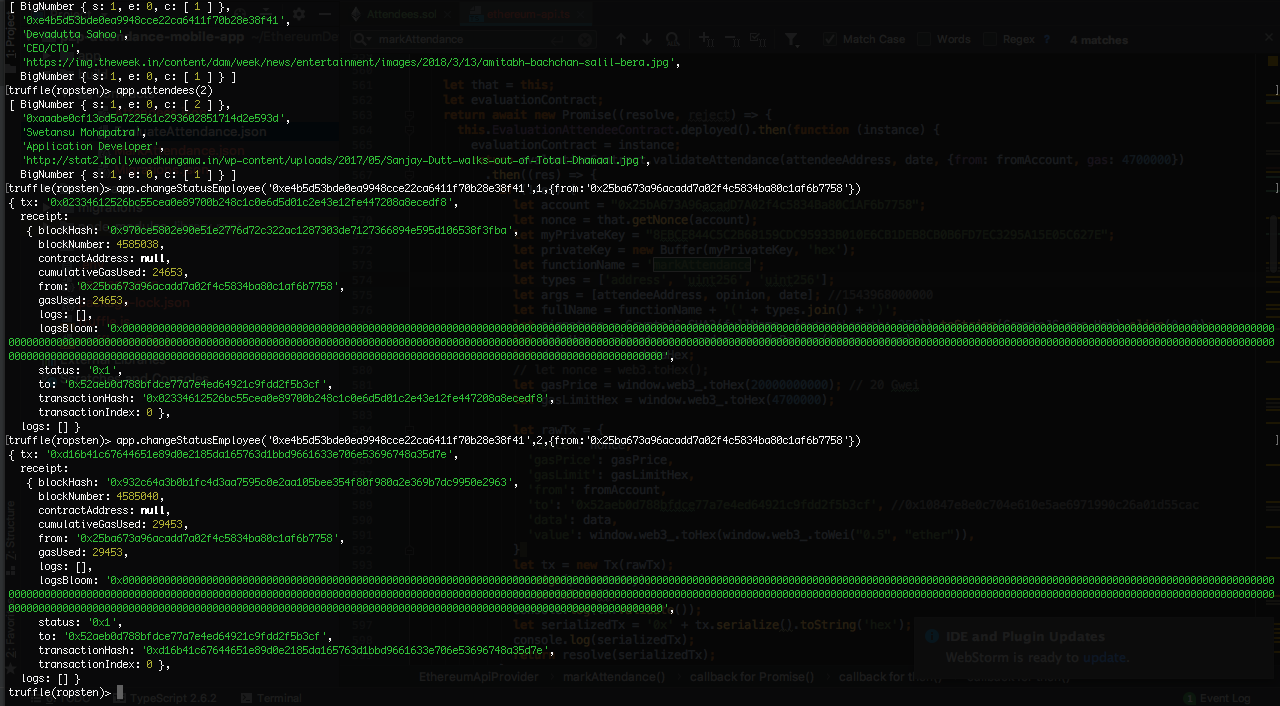The height and width of the screenshot is (706, 1280).
Task: Open the search filter funnel icon
Action: click(791, 39)
